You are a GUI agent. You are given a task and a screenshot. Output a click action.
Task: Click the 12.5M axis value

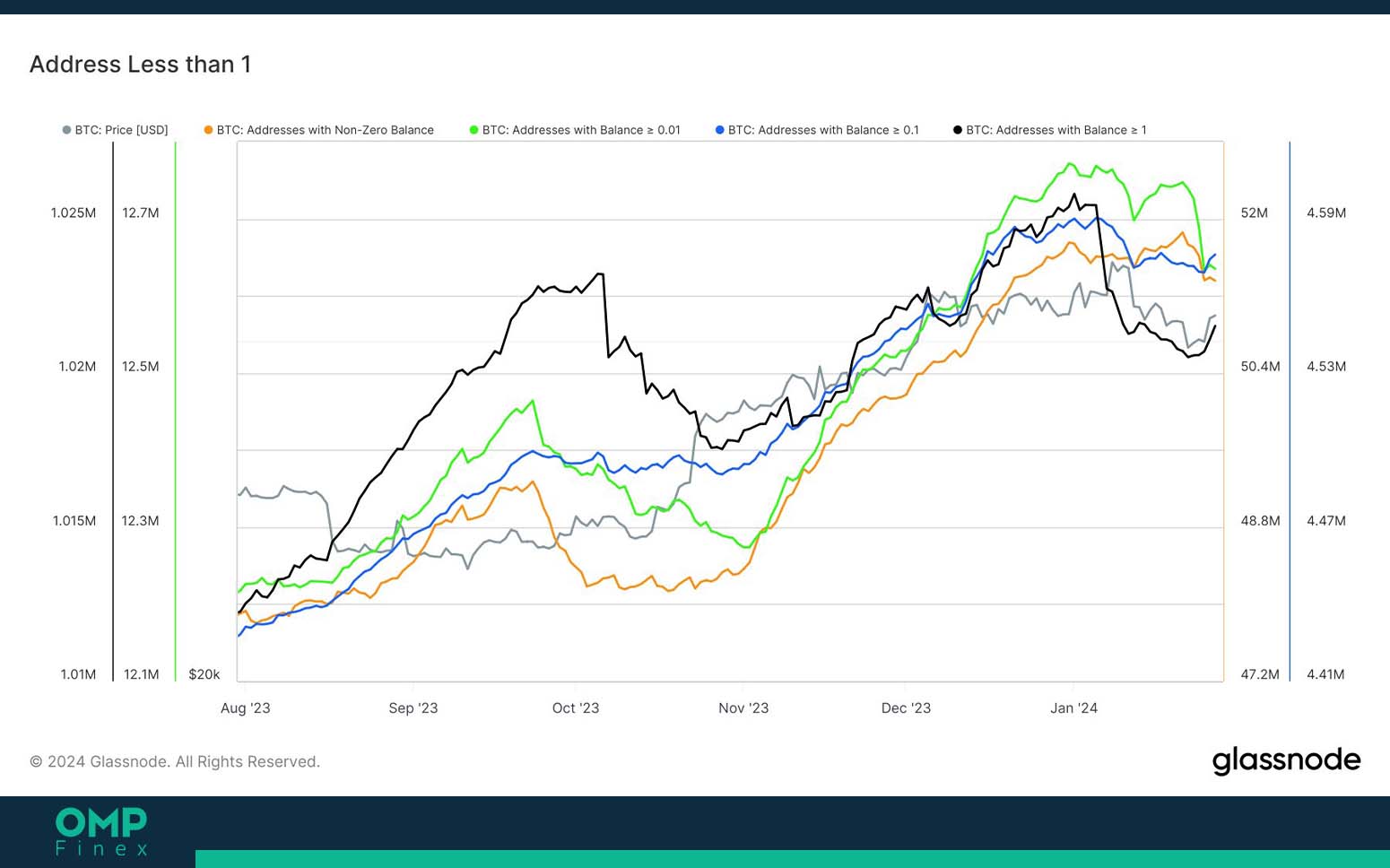tap(141, 366)
